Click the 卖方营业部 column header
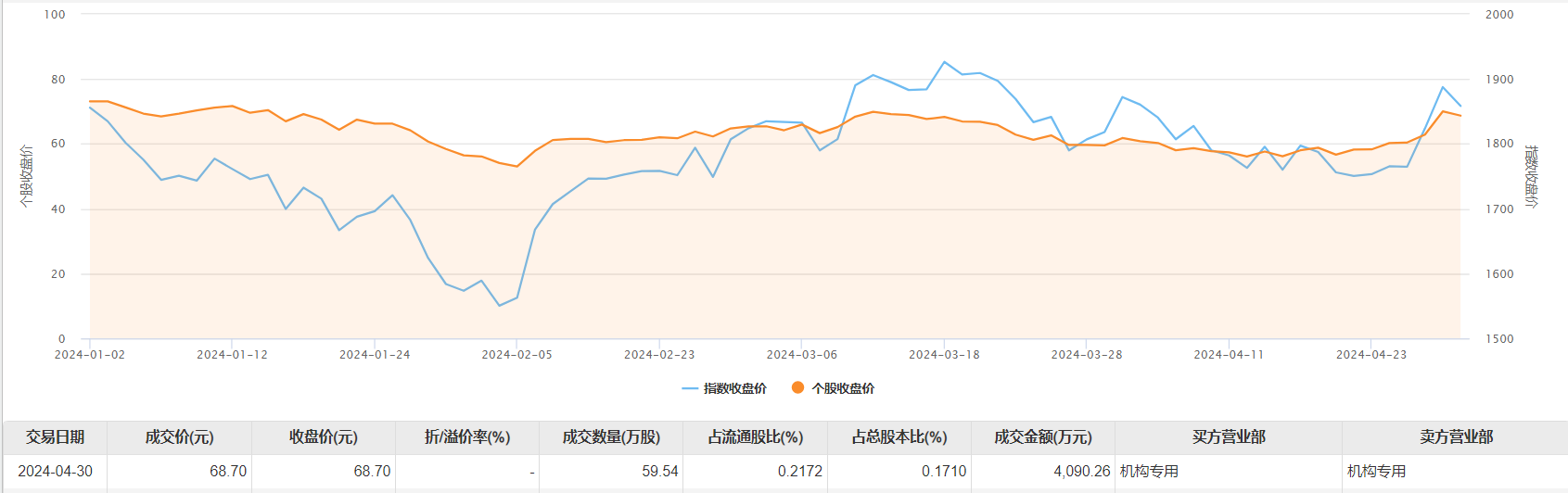Screen dimensions: 1568x493 pyautogui.click(x=1455, y=437)
